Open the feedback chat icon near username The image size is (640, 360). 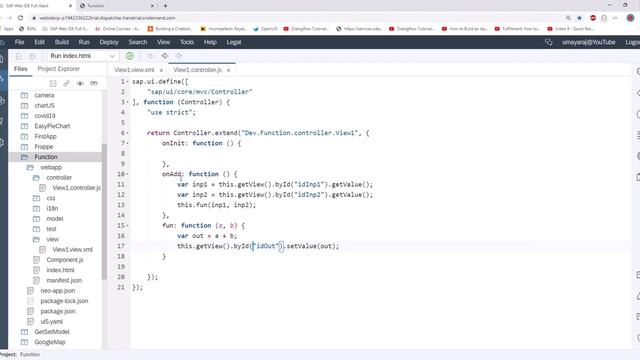pos(549,42)
